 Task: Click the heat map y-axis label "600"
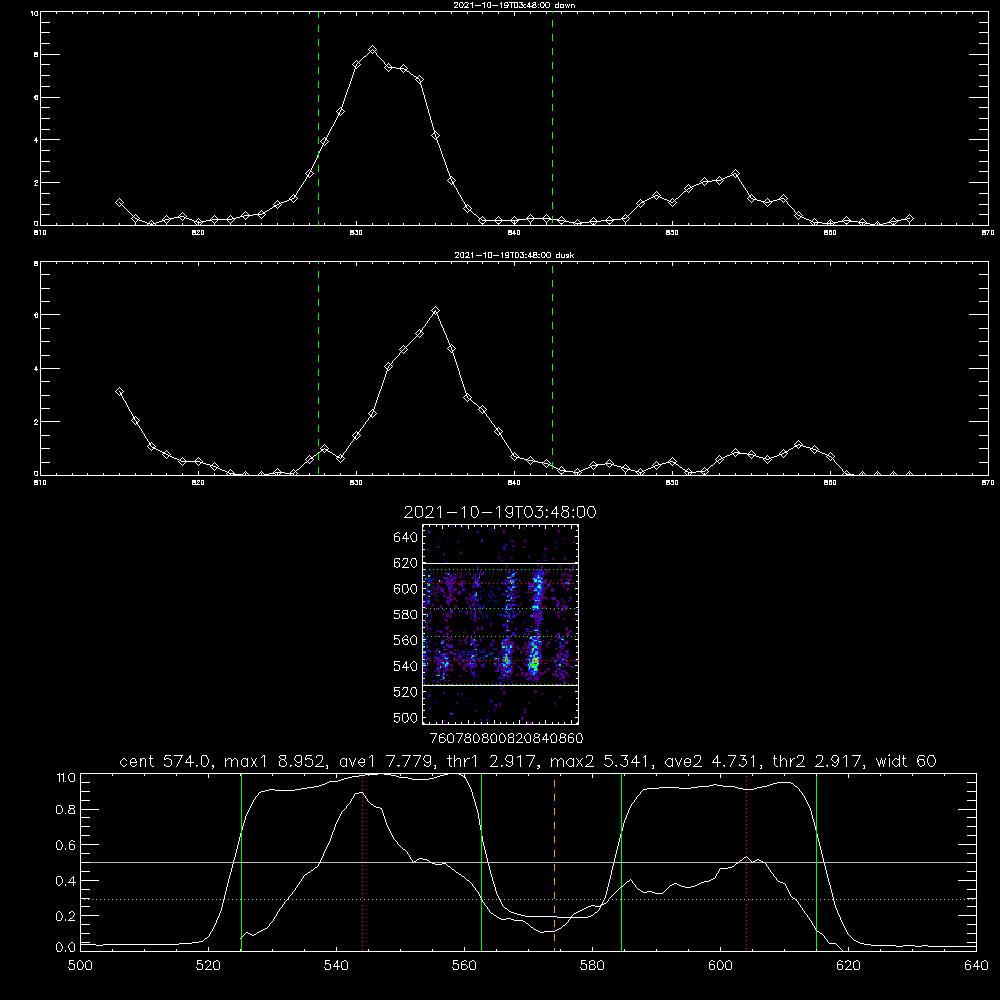pos(405,589)
